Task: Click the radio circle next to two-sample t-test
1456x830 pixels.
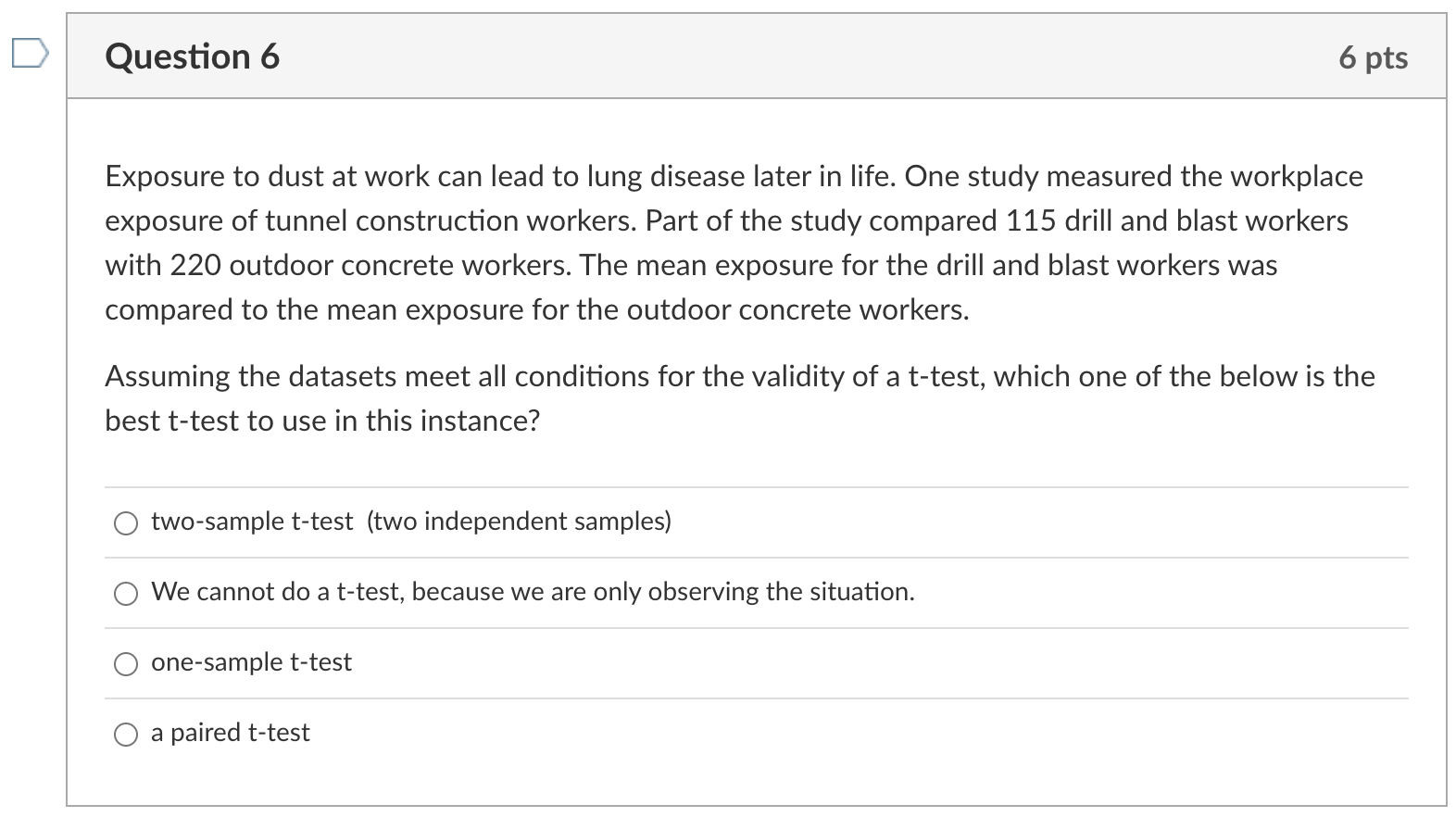Action: [x=126, y=522]
